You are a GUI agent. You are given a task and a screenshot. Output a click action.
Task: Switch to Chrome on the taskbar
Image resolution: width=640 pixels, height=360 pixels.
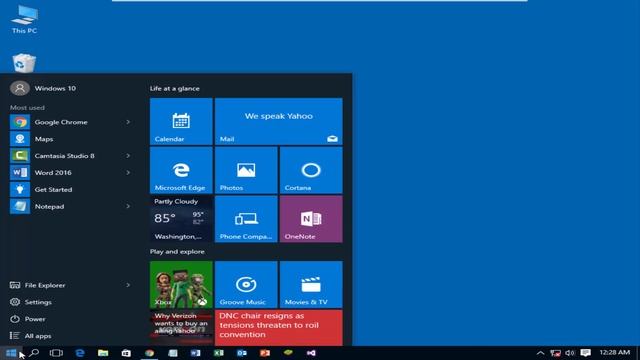pos(149,353)
